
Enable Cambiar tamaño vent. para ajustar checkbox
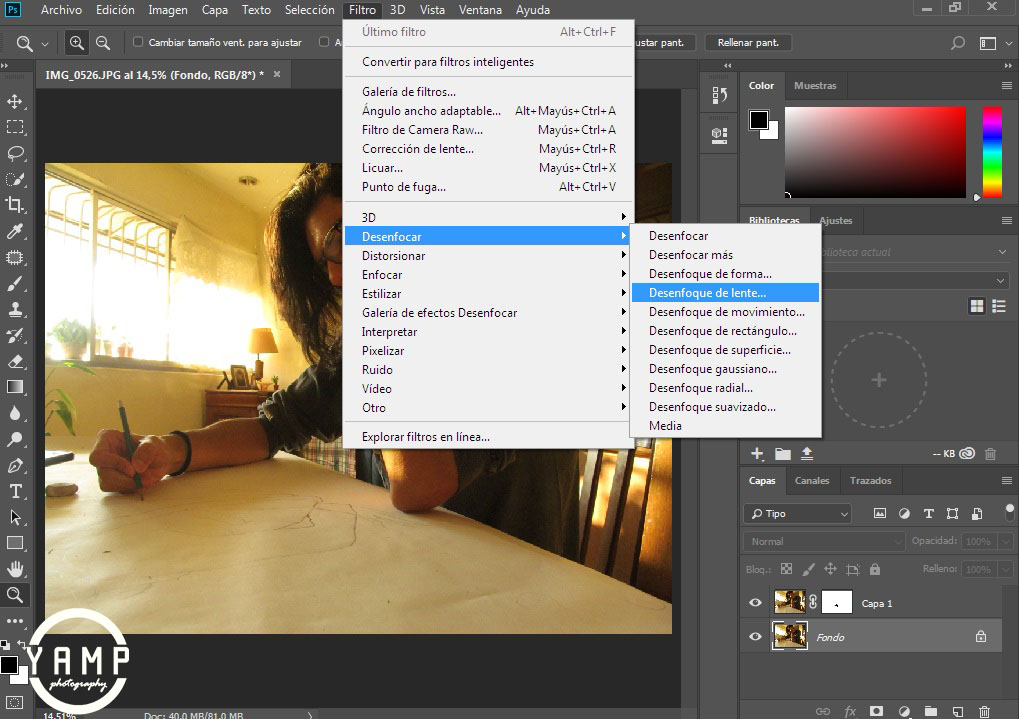tap(138, 43)
